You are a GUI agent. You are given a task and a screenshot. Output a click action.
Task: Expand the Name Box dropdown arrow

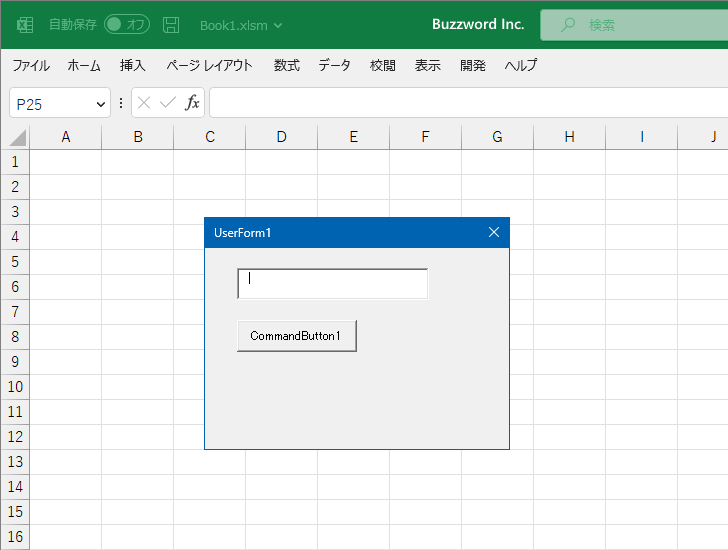coord(100,104)
